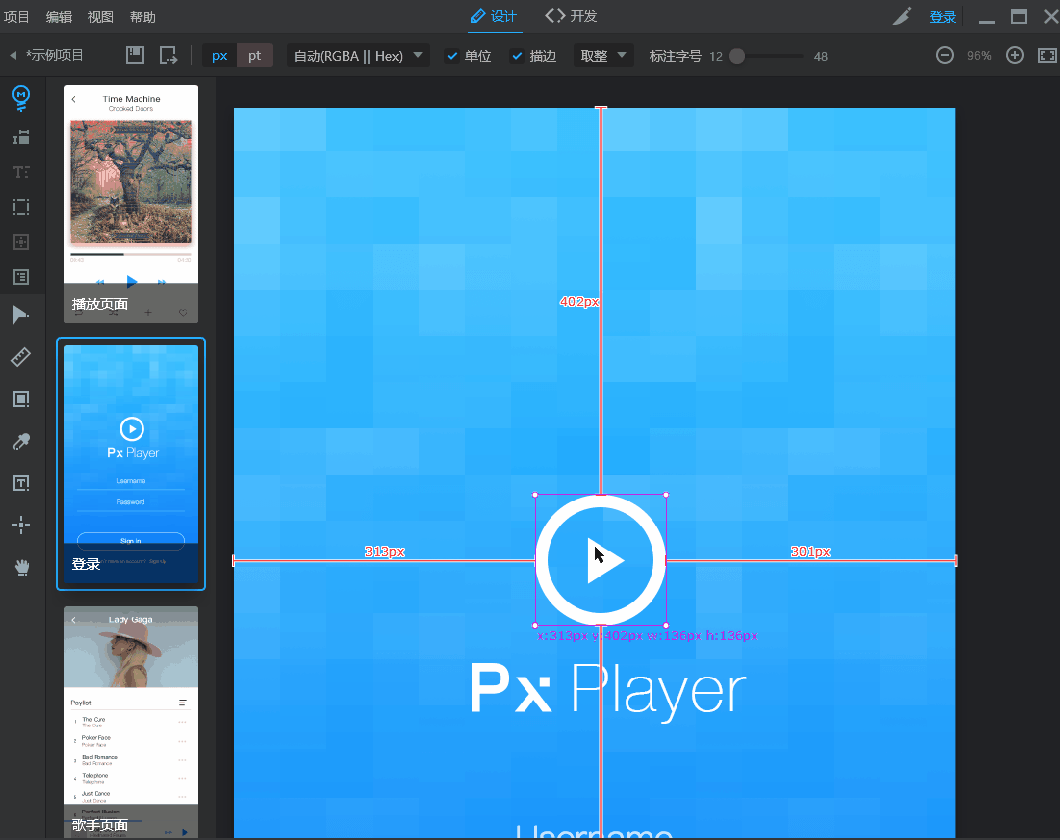Image resolution: width=1060 pixels, height=840 pixels.
Task: Select the list note annotation tool
Action: click(21, 276)
